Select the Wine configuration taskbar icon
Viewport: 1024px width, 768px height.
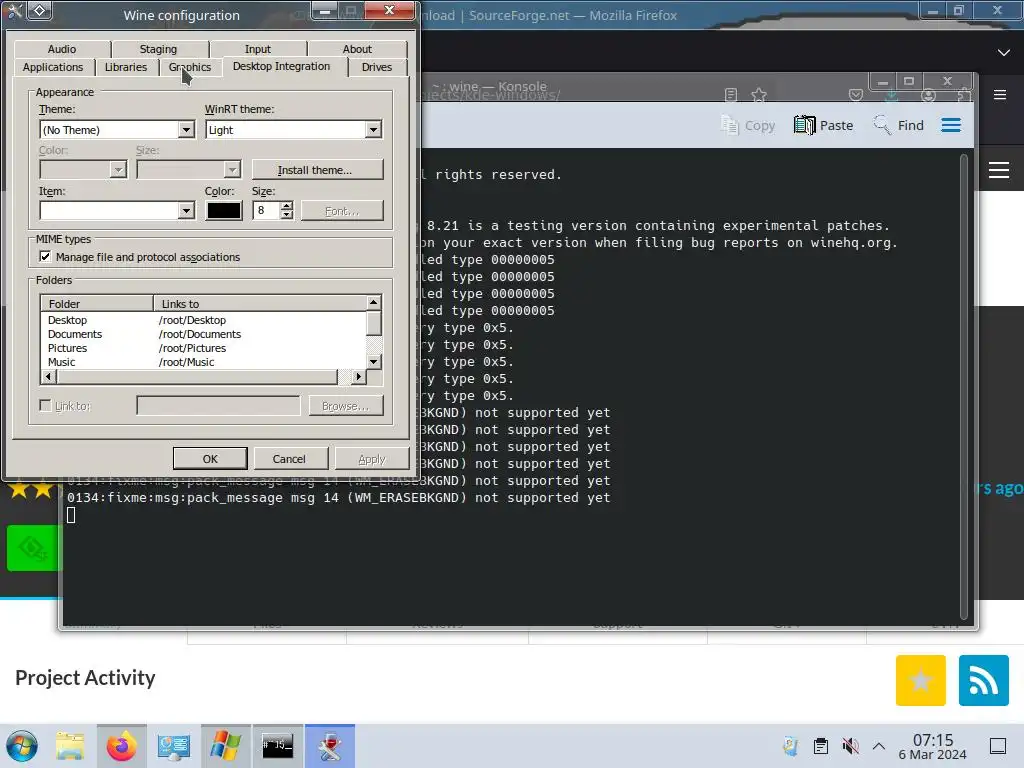coord(330,746)
